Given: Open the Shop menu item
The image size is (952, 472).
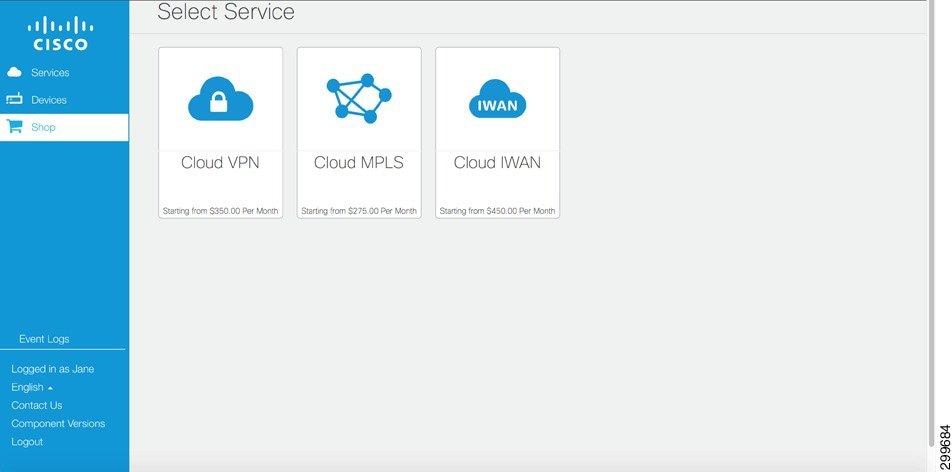Looking at the screenshot, I should tap(64, 127).
